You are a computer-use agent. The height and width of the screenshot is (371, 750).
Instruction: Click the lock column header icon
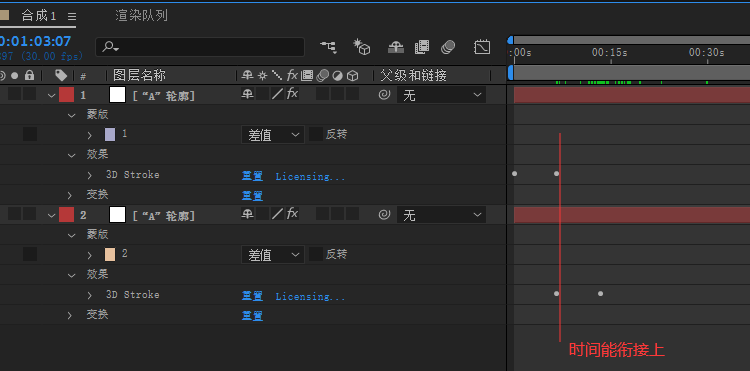[30, 75]
